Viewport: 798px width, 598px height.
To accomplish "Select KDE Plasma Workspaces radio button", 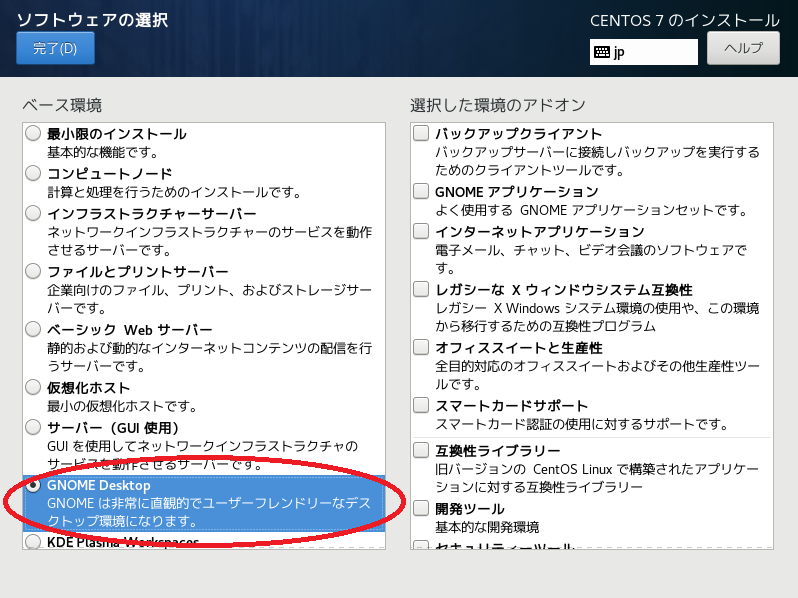I will 33,541.
